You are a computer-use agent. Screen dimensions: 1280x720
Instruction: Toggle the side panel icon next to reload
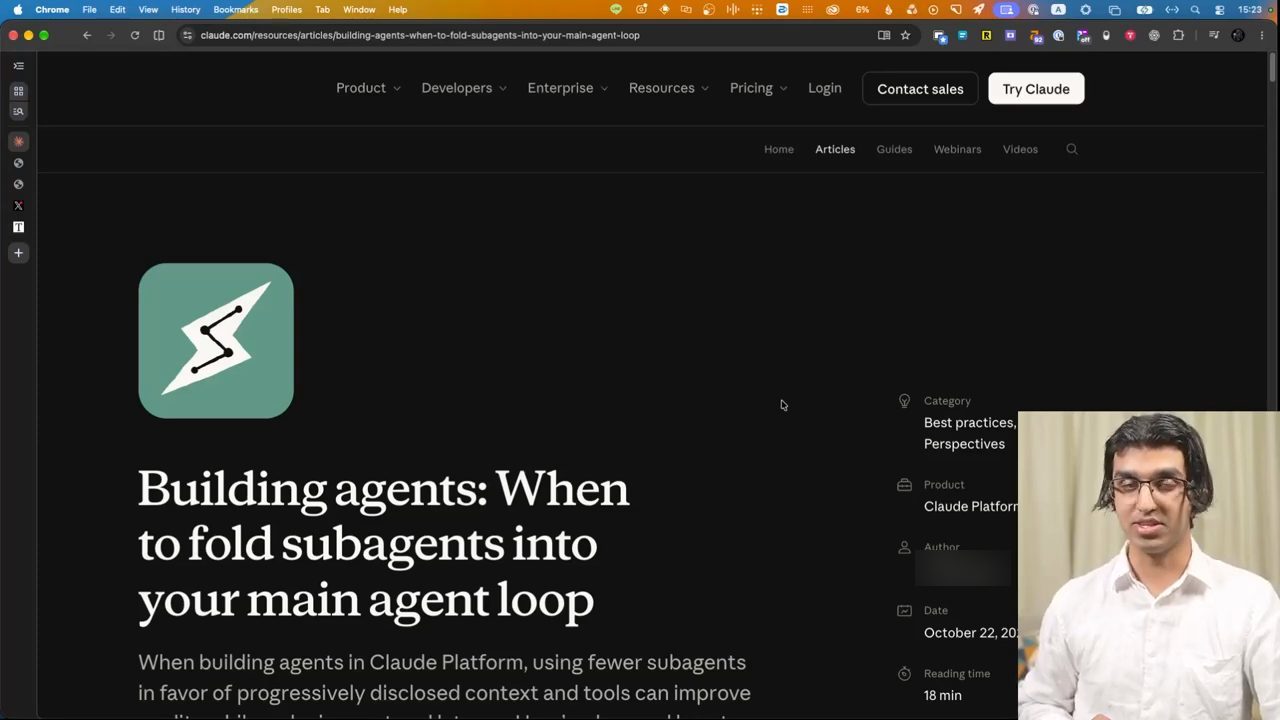point(159,35)
